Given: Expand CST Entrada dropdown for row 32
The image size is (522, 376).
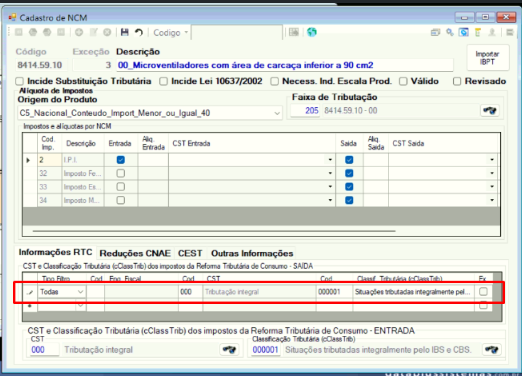Looking at the screenshot, I should click(330, 173).
